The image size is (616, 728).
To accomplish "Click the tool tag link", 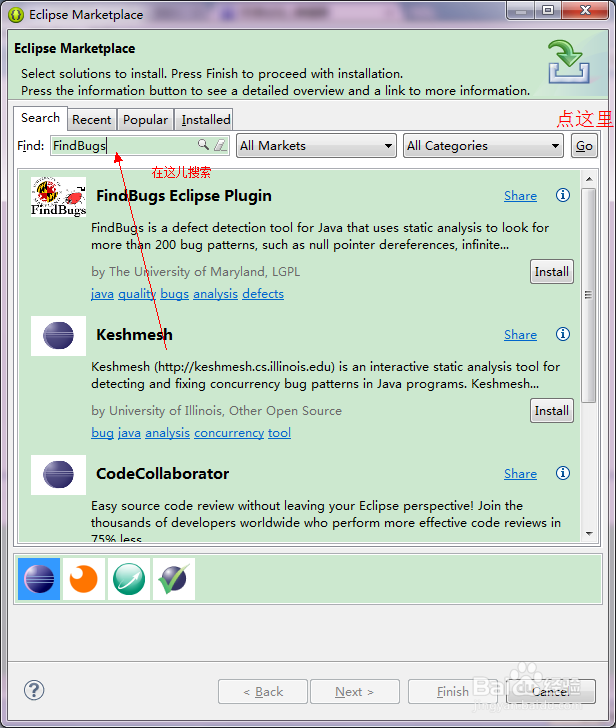I will tap(279, 433).
